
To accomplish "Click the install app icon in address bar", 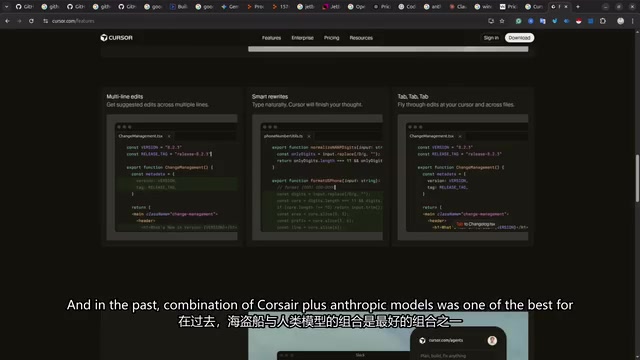I will click(491, 21).
